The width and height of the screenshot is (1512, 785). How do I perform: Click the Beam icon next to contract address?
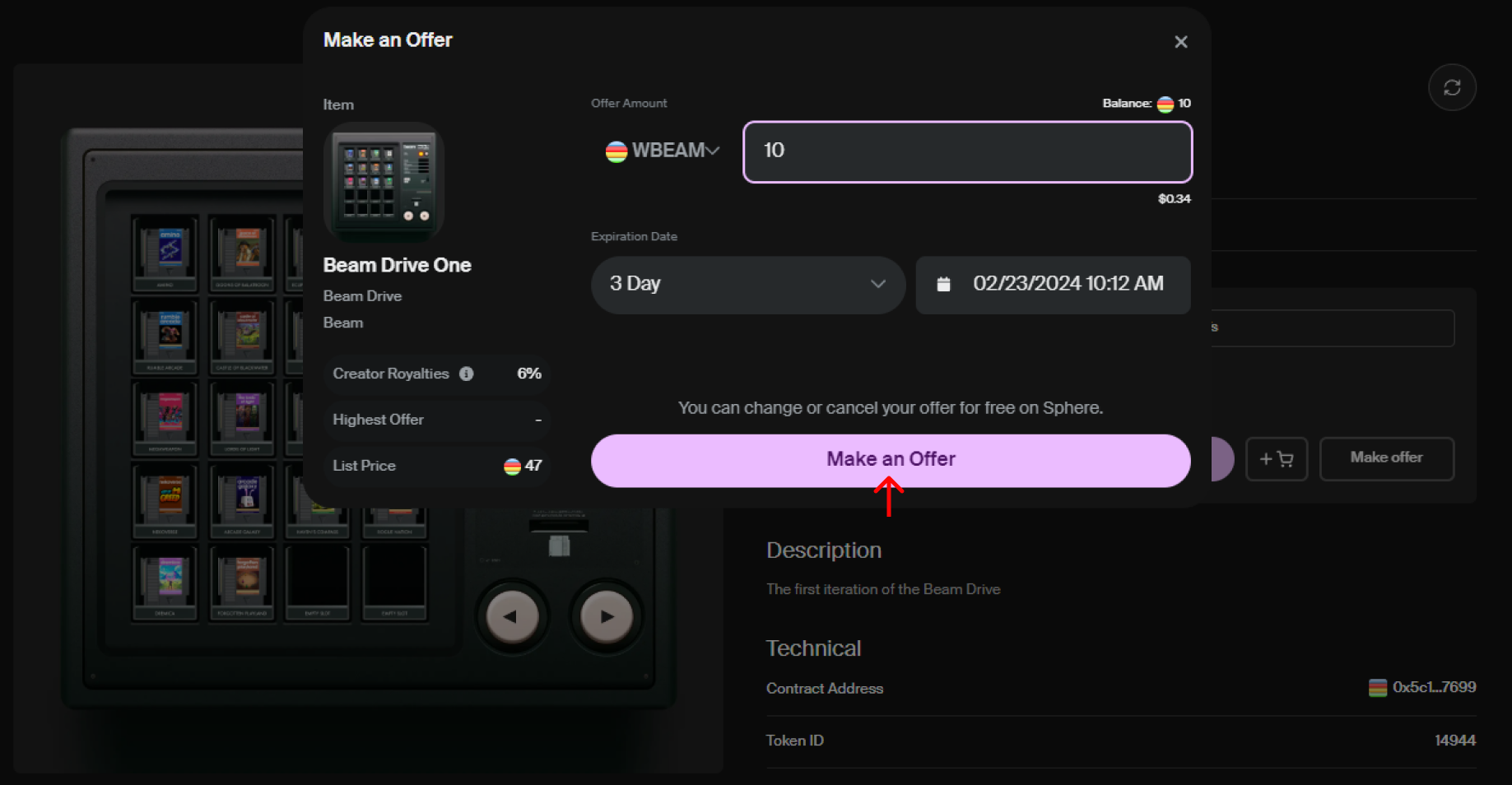pos(1377,688)
